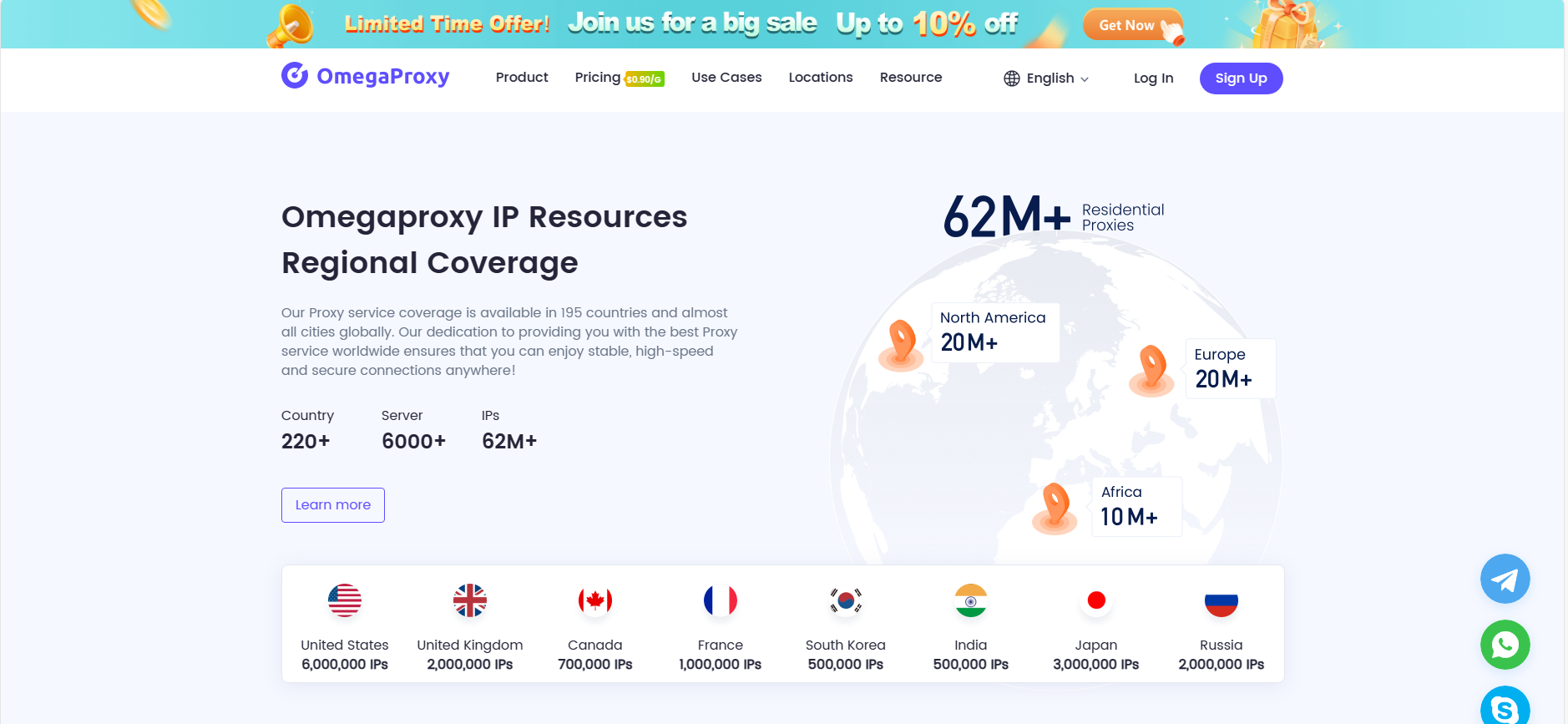Click "3,000,000 IPs" under Japan
1568x724 pixels.
1096,665
